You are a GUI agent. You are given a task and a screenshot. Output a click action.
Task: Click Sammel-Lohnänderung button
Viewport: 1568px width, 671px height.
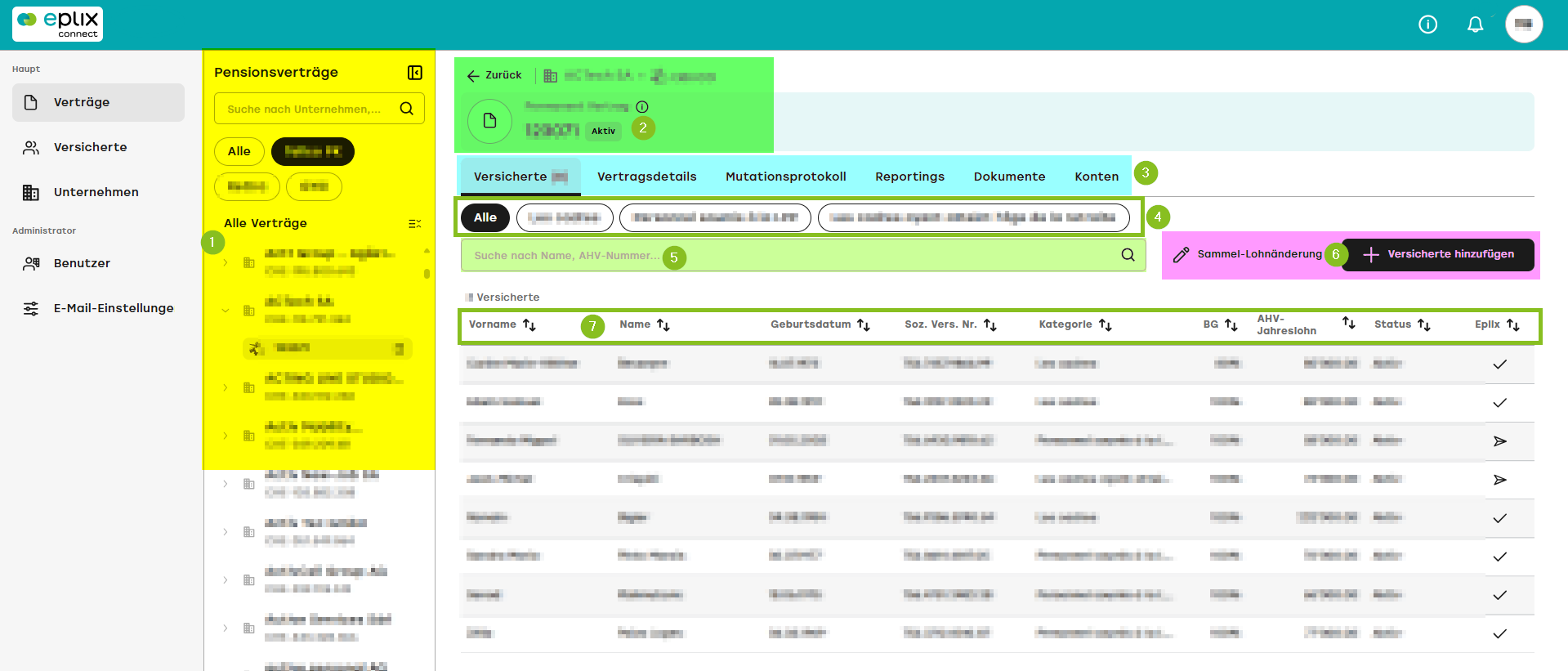[1248, 255]
